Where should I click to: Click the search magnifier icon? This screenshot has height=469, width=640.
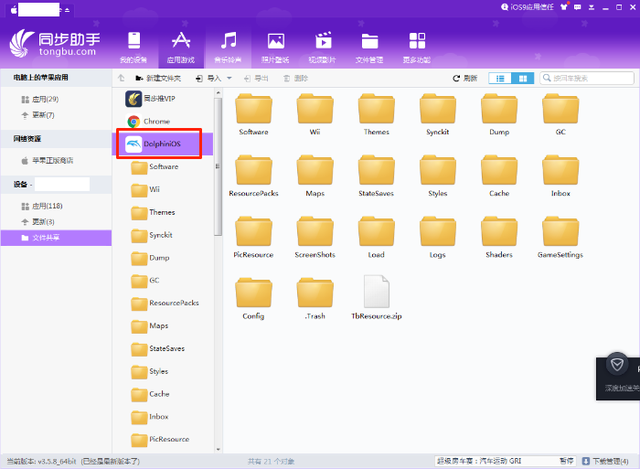coord(547,78)
